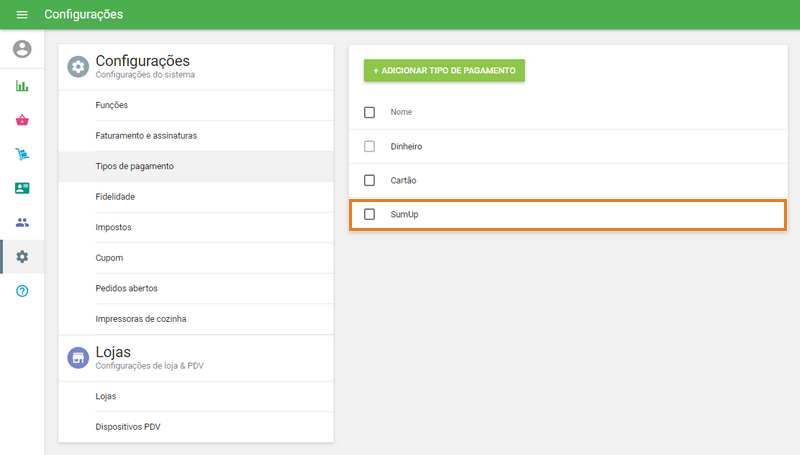The height and width of the screenshot is (455, 800).
Task: Select Tipos de pagamento menu item
Action: 196,166
